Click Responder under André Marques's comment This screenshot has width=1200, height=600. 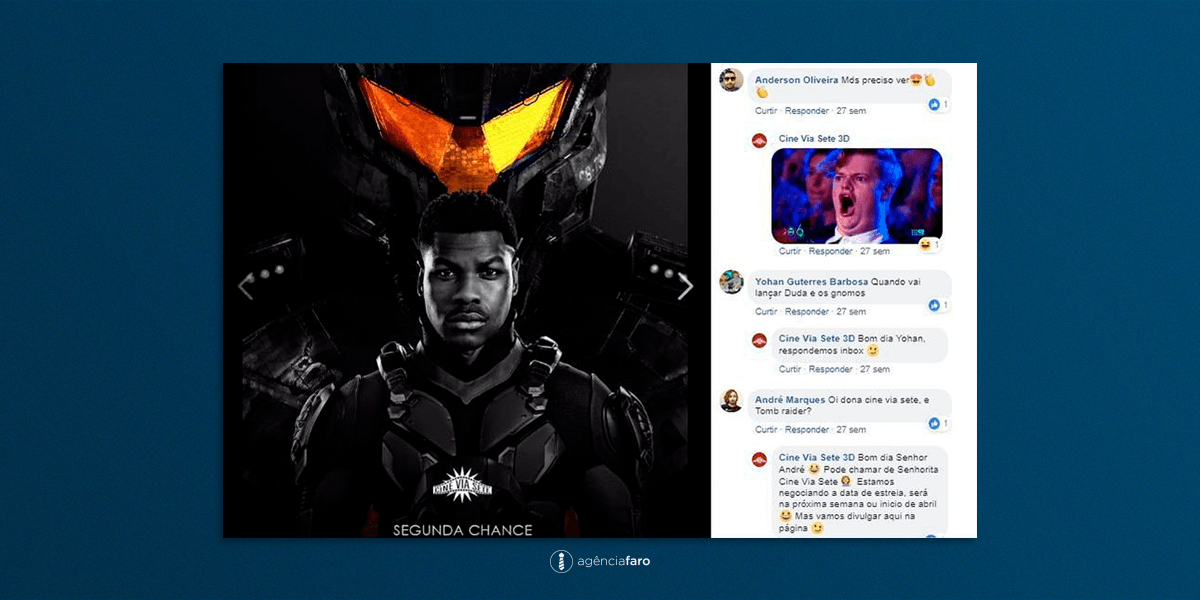(807, 430)
